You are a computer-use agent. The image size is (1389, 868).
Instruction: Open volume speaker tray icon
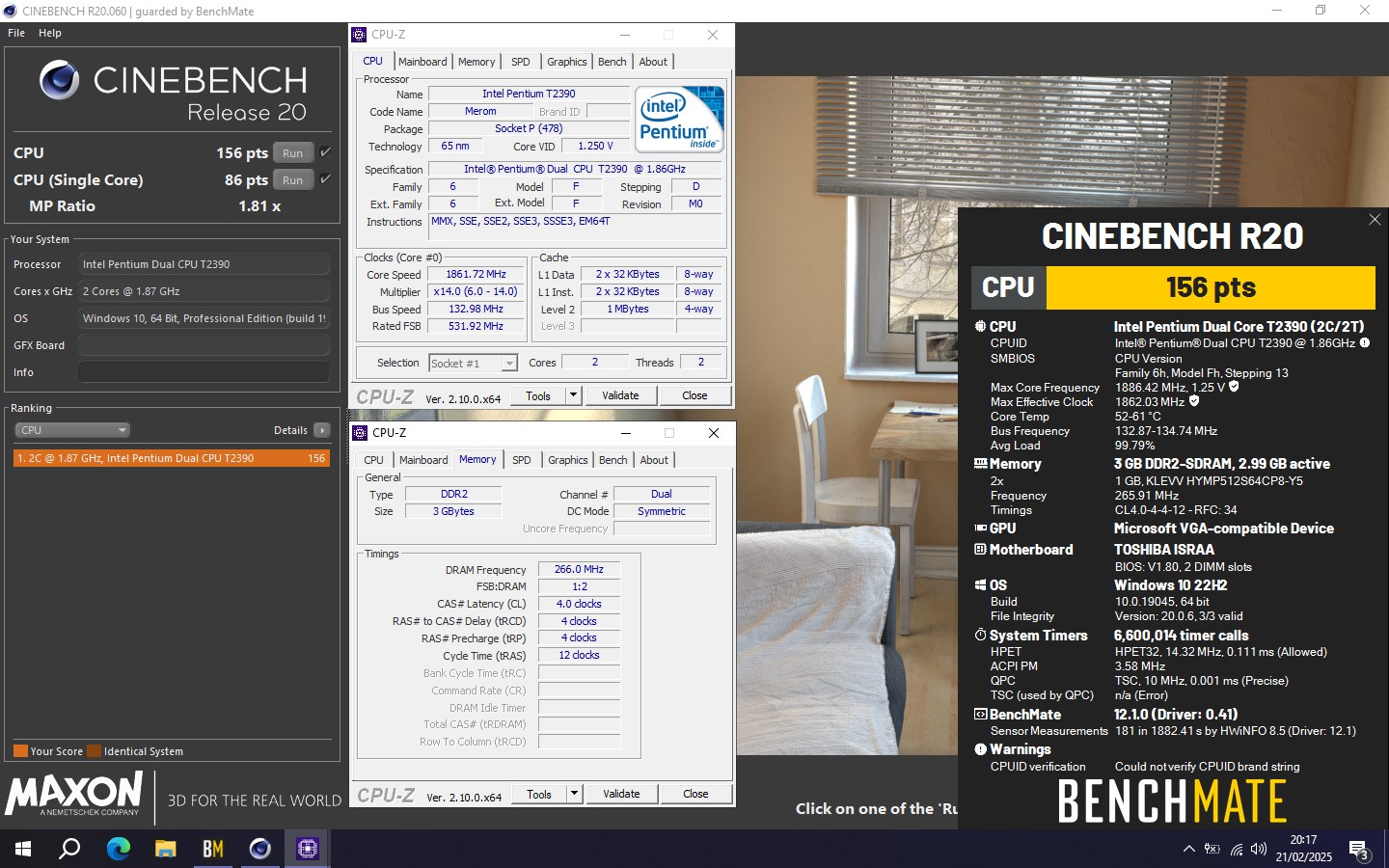[x=1258, y=849]
